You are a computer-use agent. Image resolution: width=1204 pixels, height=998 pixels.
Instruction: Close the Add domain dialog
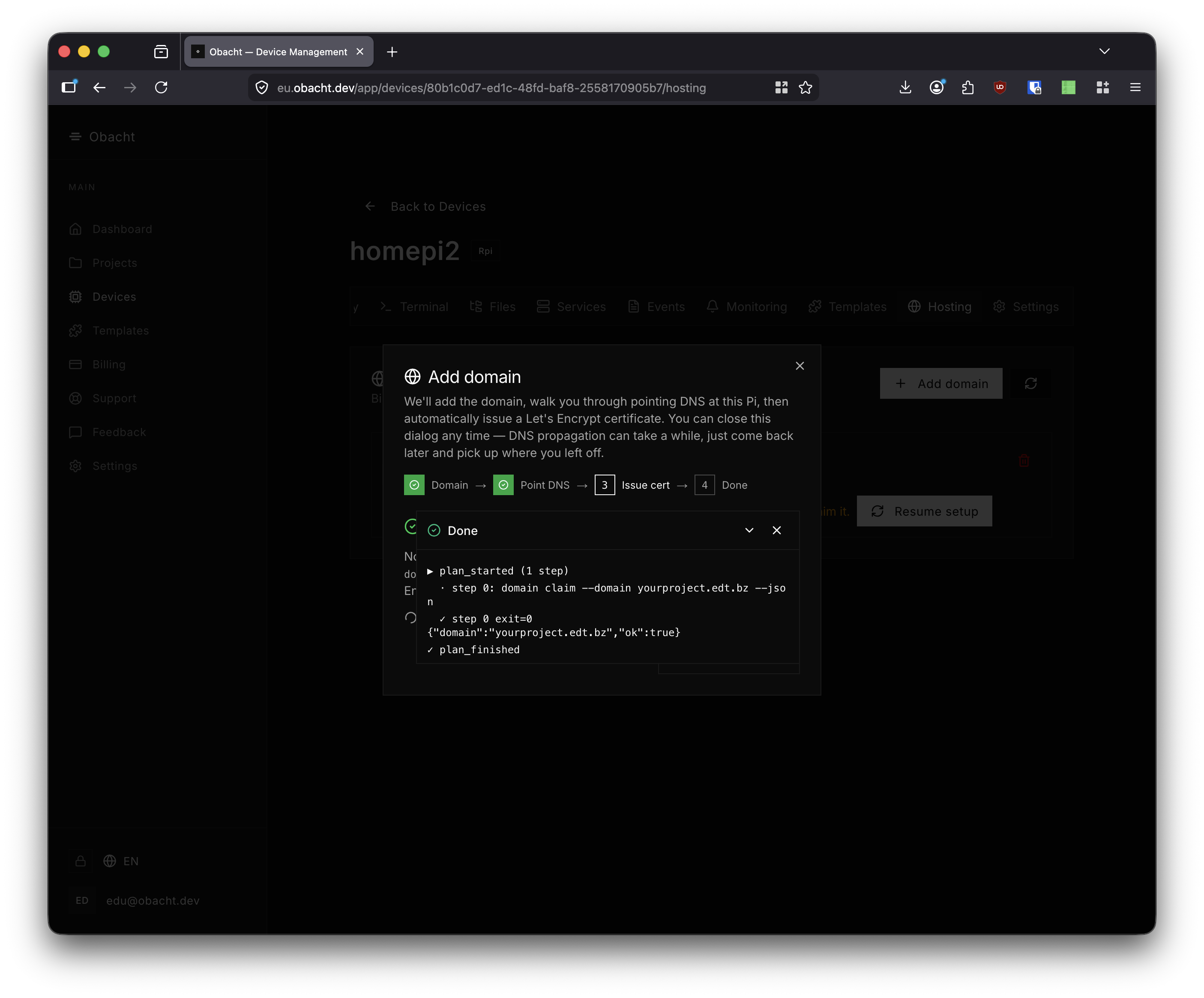[799, 366]
